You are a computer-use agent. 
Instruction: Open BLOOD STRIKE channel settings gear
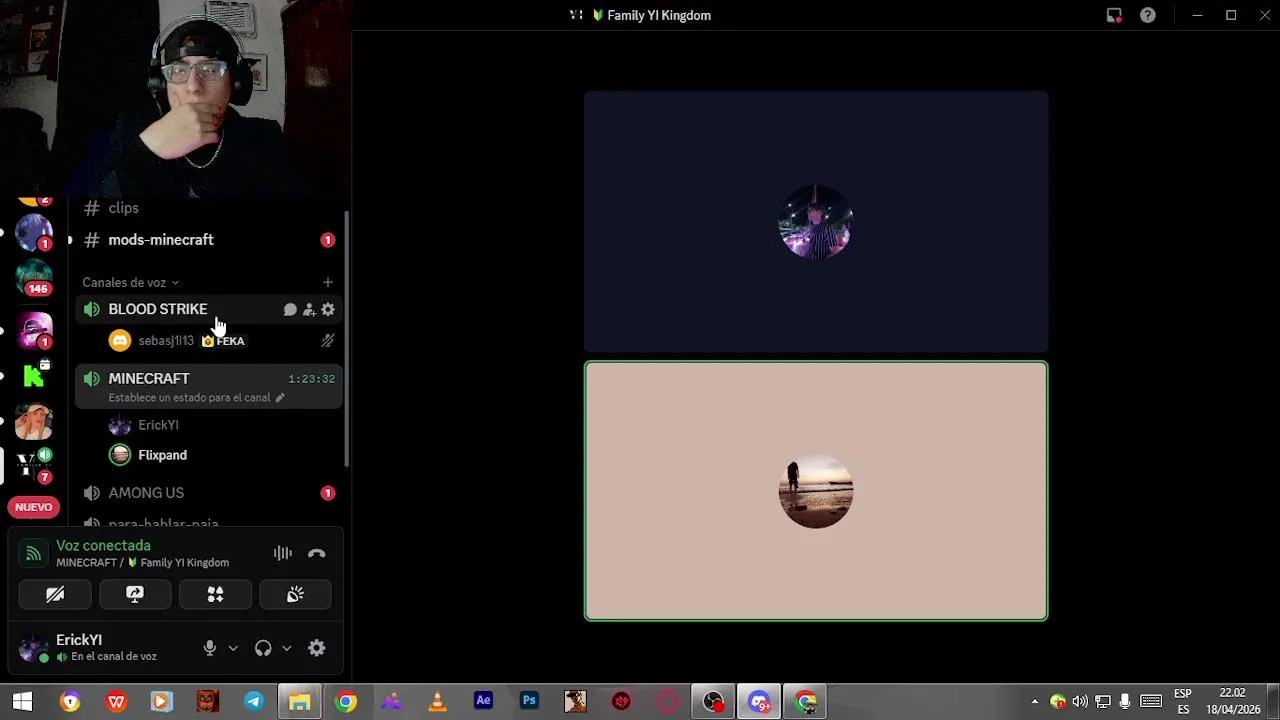click(x=328, y=310)
